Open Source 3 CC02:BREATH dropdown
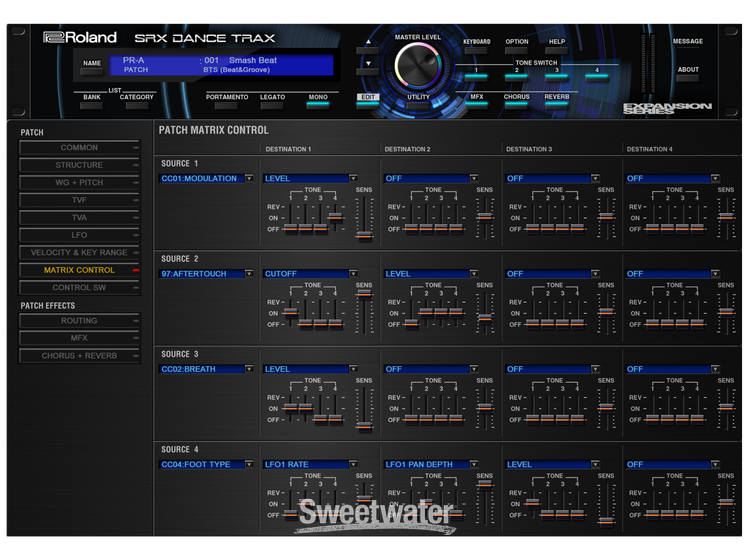 [x=206, y=369]
